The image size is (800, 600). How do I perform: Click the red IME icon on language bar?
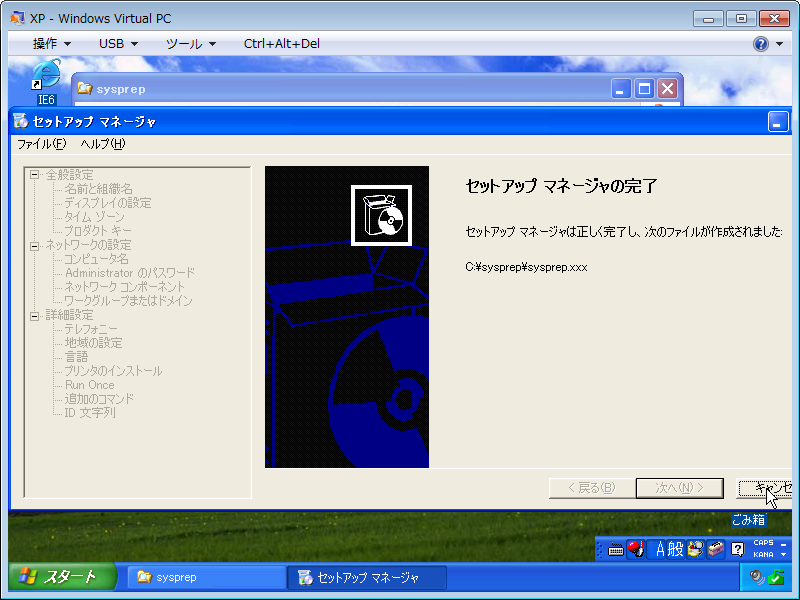click(636, 549)
